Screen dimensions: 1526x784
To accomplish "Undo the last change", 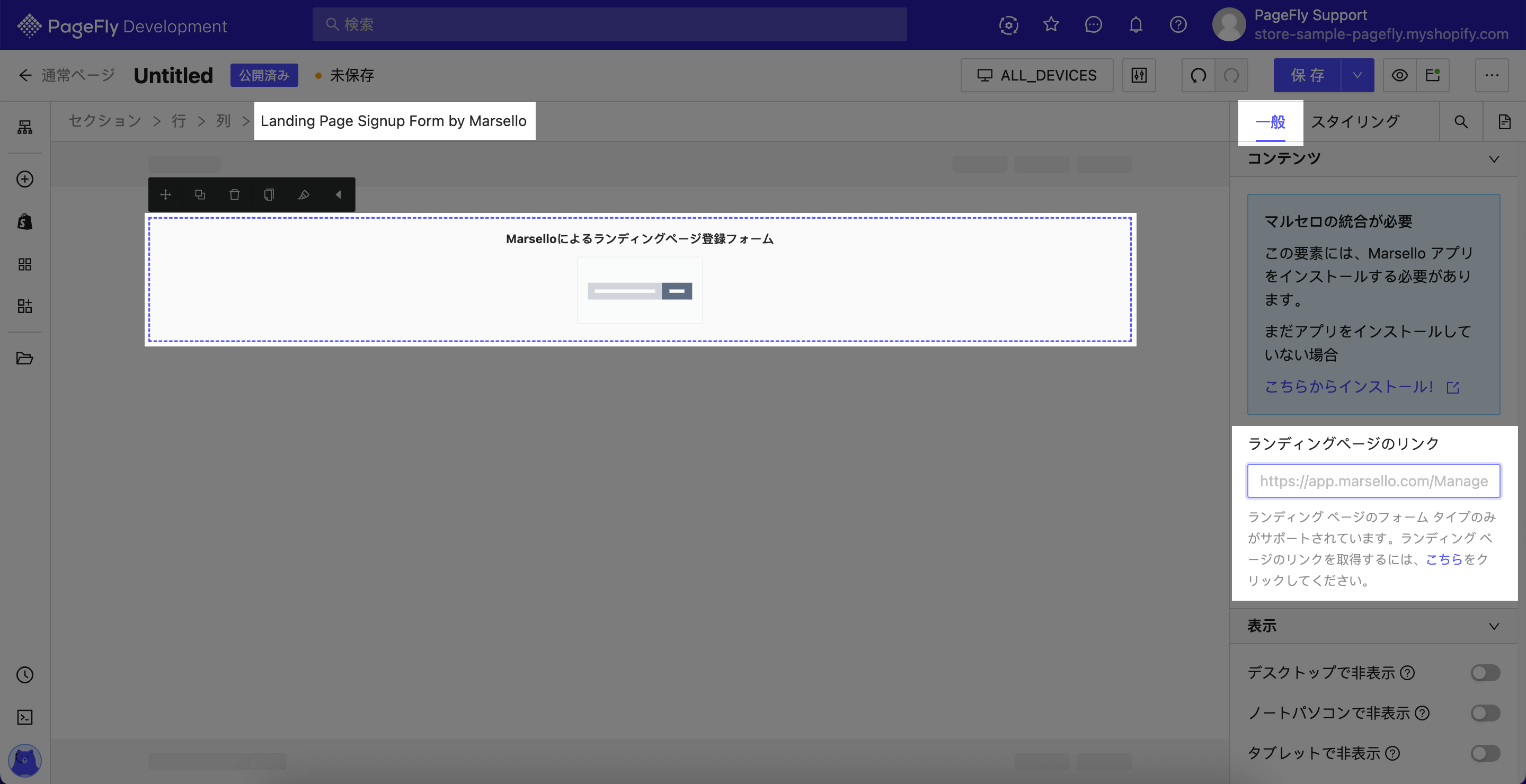I will click(x=1199, y=75).
